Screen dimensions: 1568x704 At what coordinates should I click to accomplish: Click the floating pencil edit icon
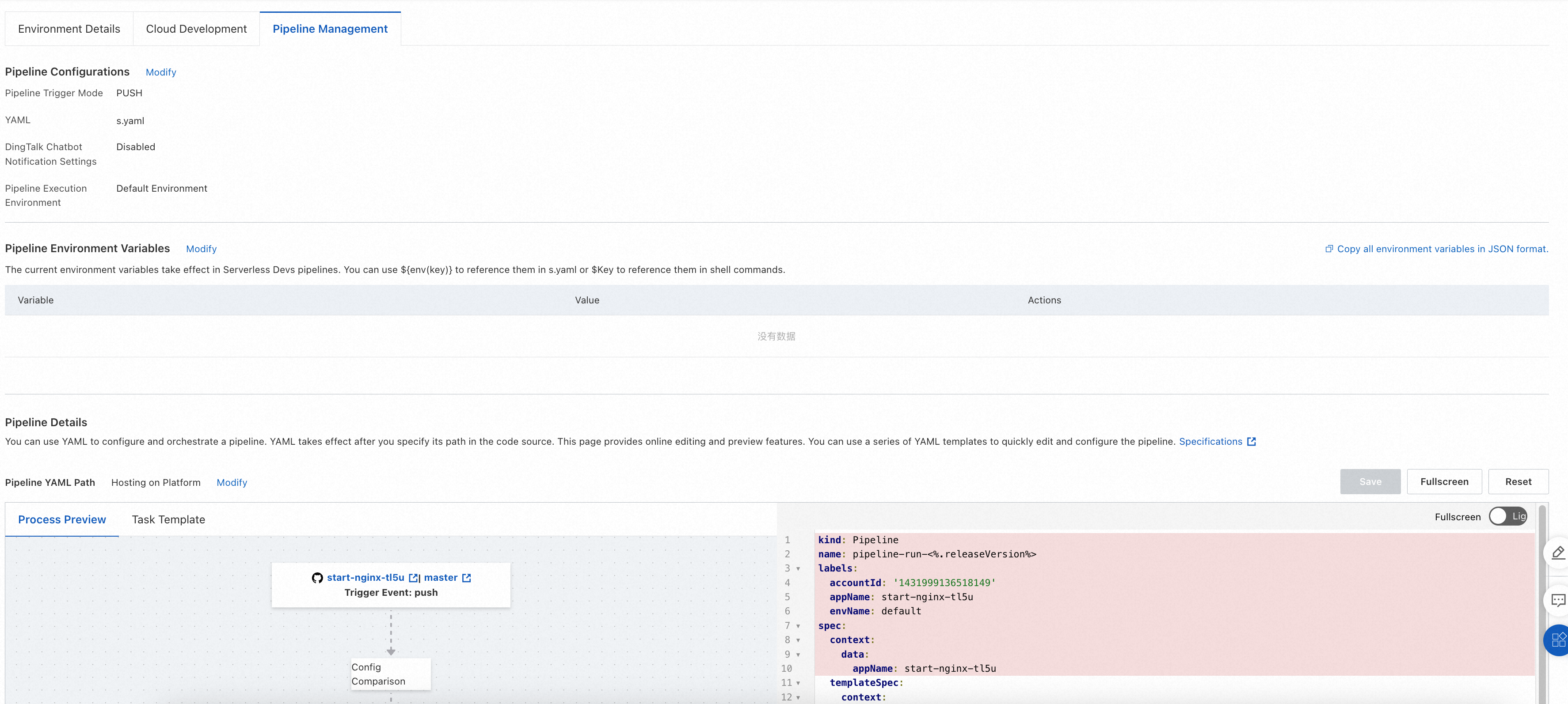click(1558, 553)
